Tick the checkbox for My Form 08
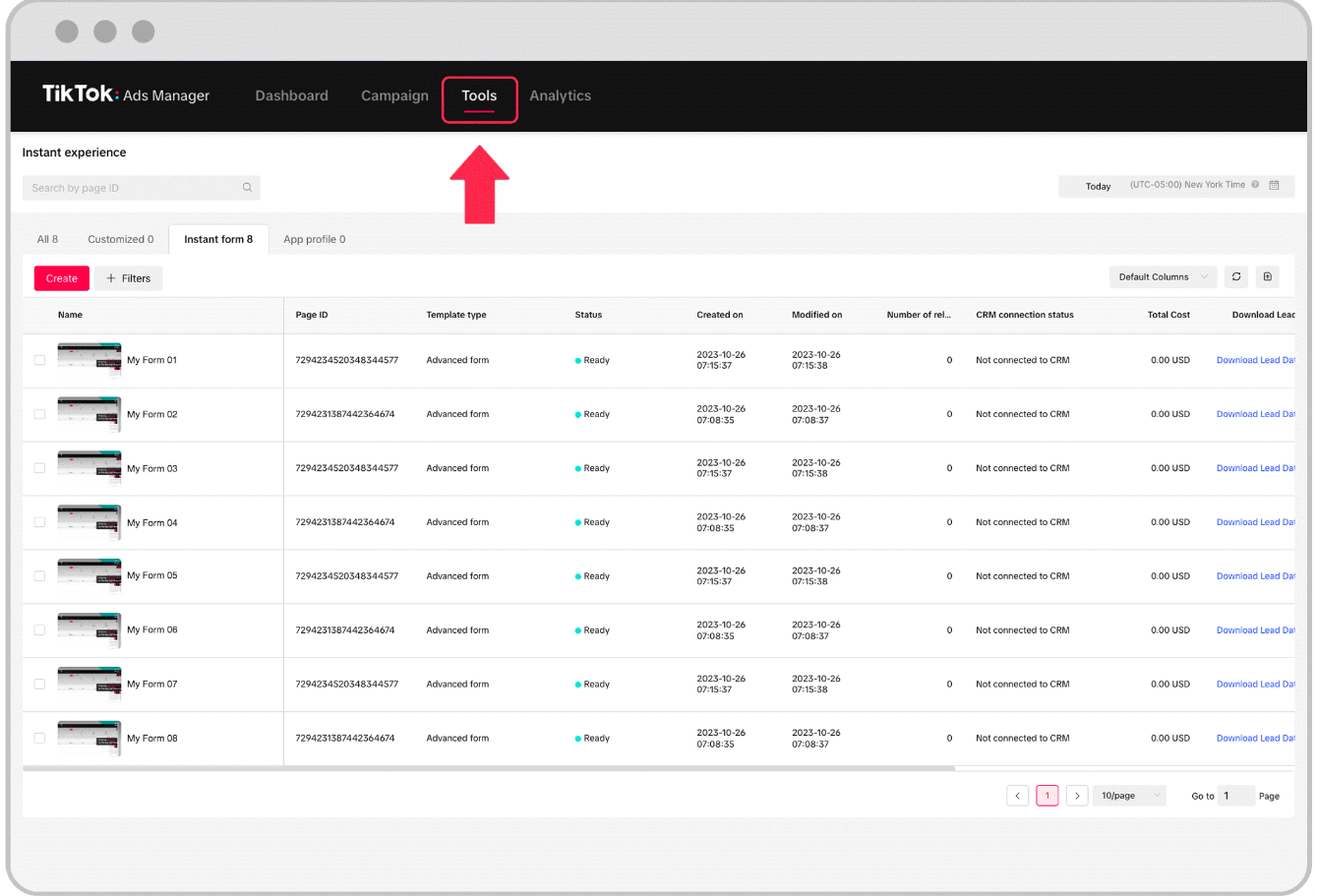This screenshot has width=1317, height=896. tap(39, 739)
